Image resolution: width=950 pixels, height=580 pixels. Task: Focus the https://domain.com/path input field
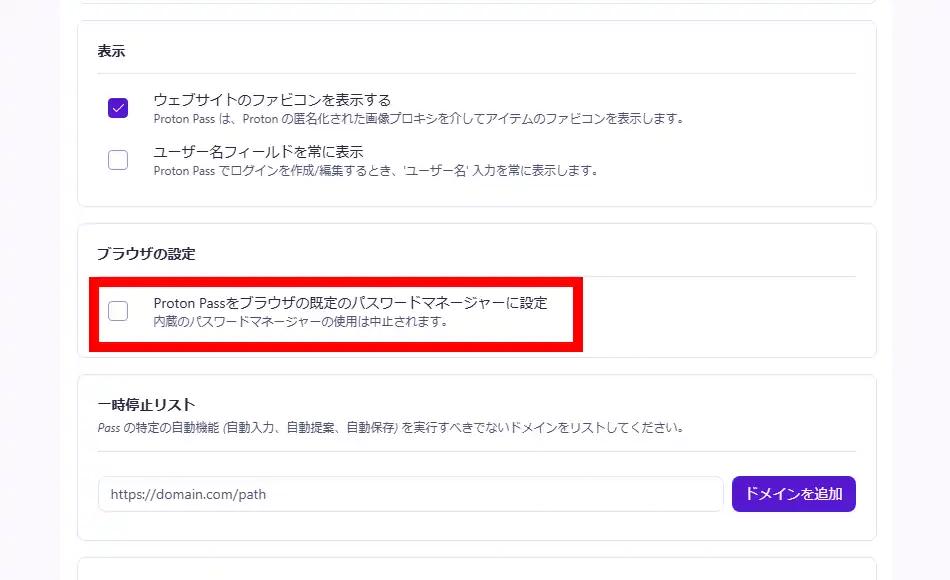(x=410, y=494)
